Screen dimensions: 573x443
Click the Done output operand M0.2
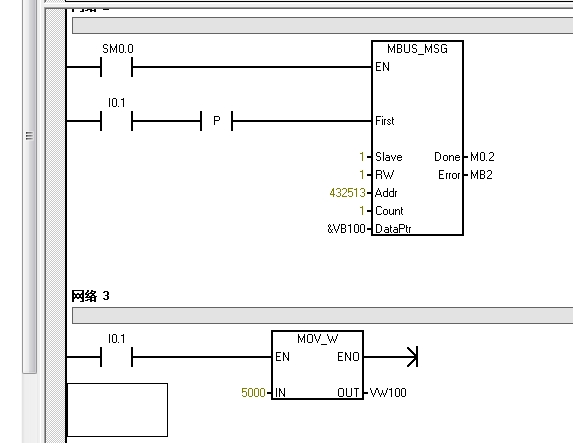482,157
